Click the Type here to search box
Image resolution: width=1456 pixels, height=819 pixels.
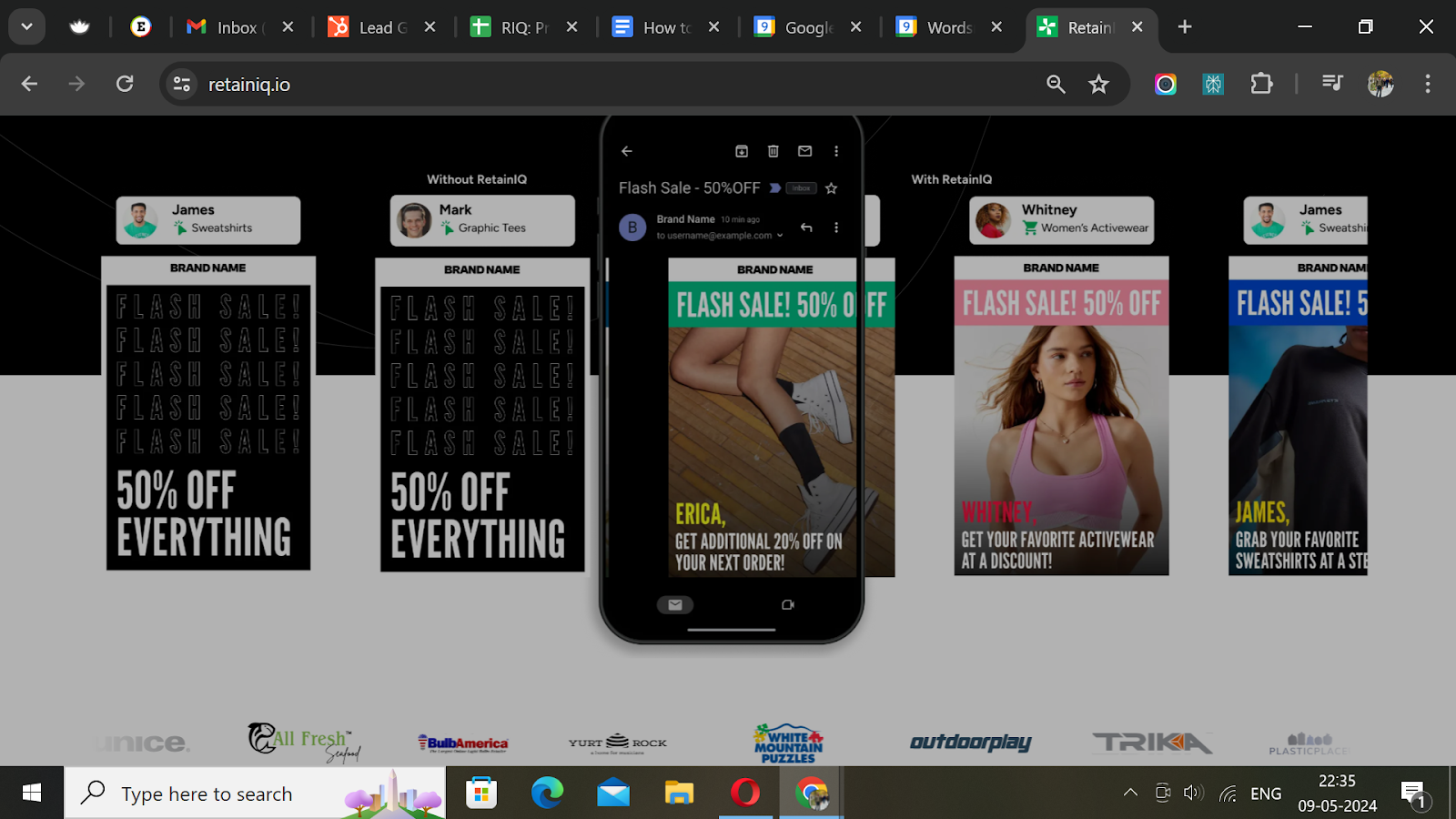(255, 794)
